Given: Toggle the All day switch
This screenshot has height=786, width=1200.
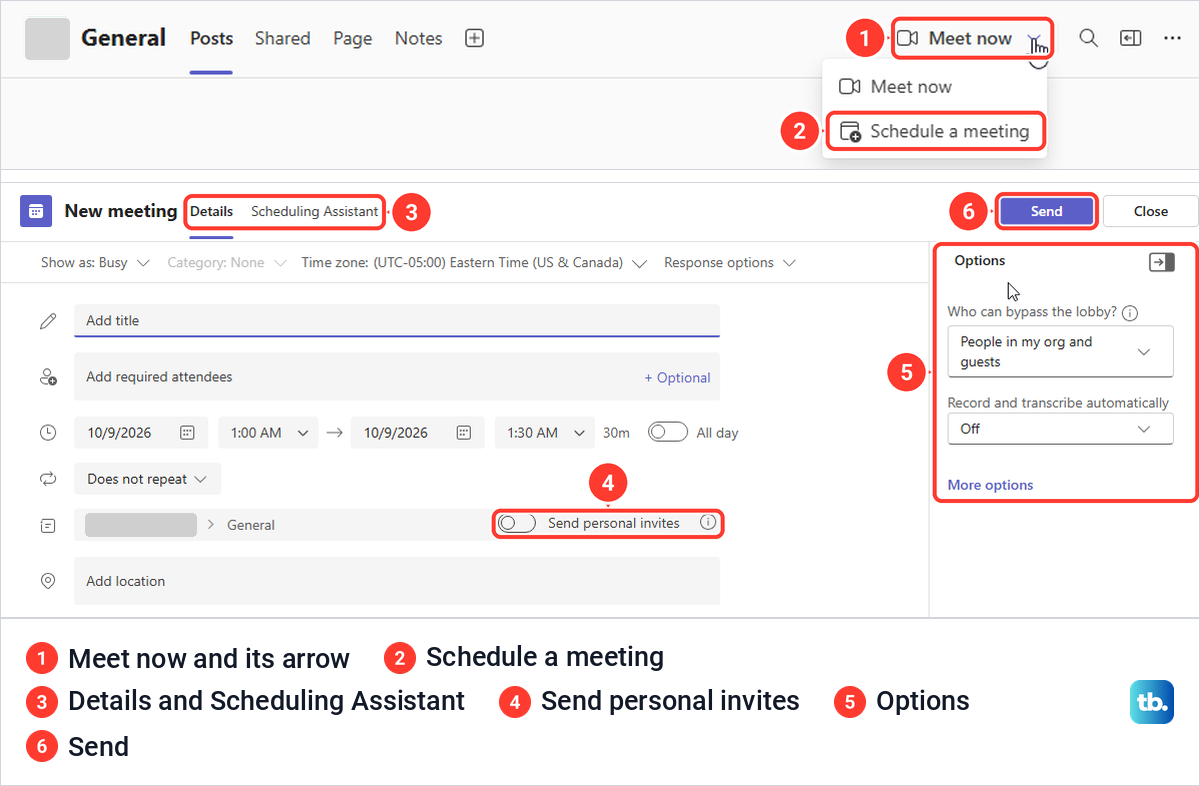Looking at the screenshot, I should pyautogui.click(x=668, y=432).
